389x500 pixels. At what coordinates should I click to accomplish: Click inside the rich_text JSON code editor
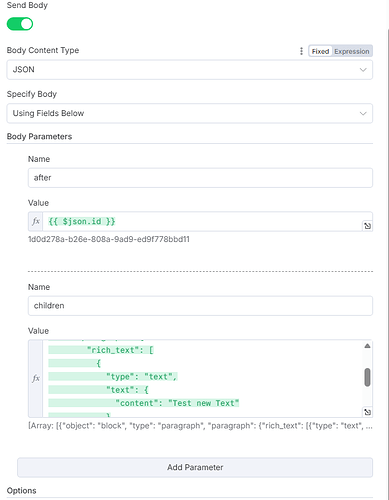click(203, 378)
